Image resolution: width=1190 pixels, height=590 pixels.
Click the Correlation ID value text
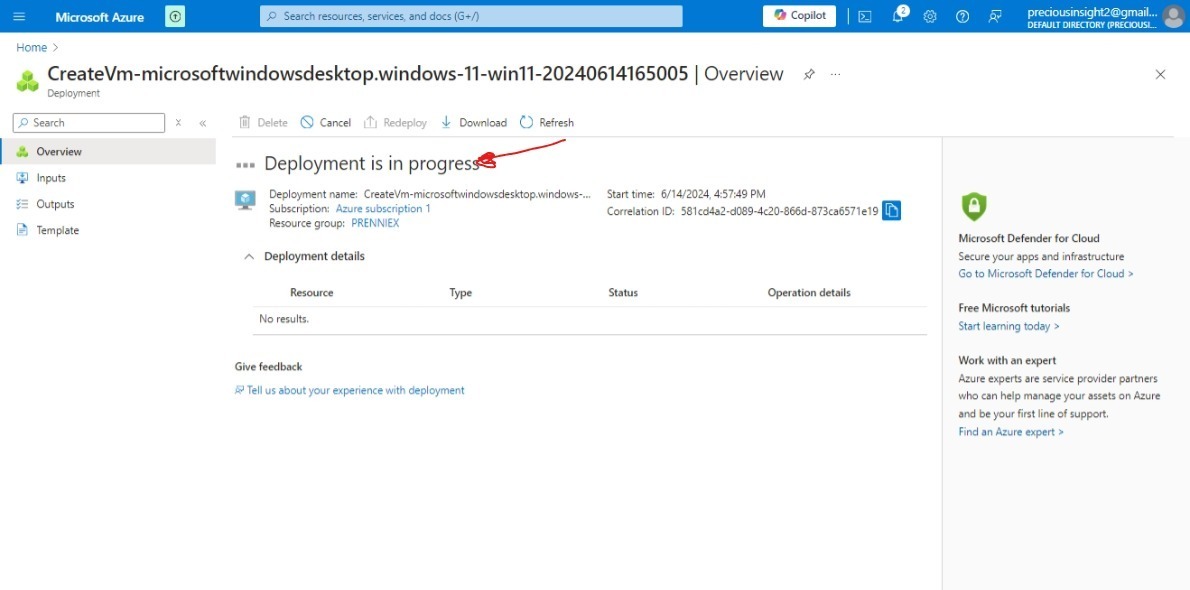[779, 211]
